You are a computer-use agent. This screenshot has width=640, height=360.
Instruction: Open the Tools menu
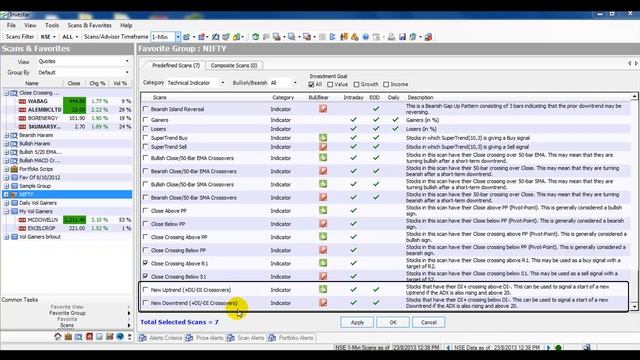pos(52,25)
